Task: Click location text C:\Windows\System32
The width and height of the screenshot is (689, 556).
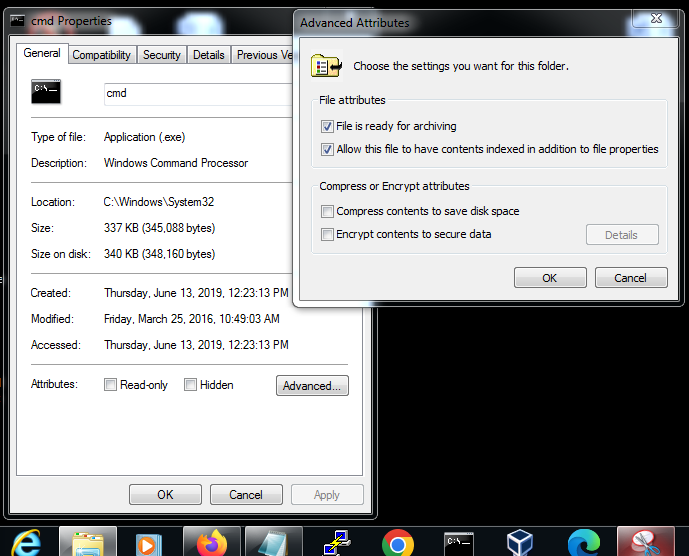Action: coord(159,202)
